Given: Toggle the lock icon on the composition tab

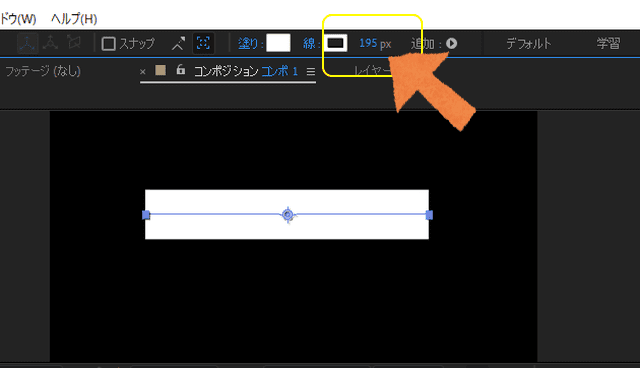Looking at the screenshot, I should point(180,70).
